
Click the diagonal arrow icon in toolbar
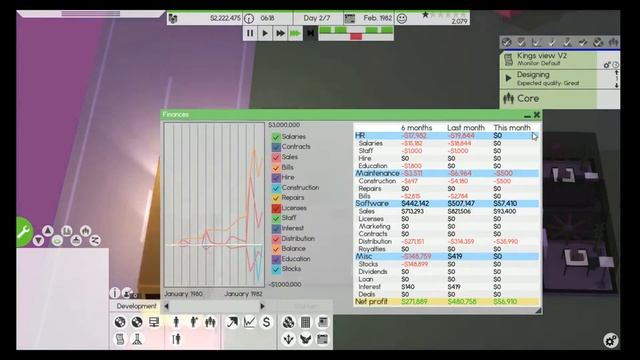click(x=232, y=322)
